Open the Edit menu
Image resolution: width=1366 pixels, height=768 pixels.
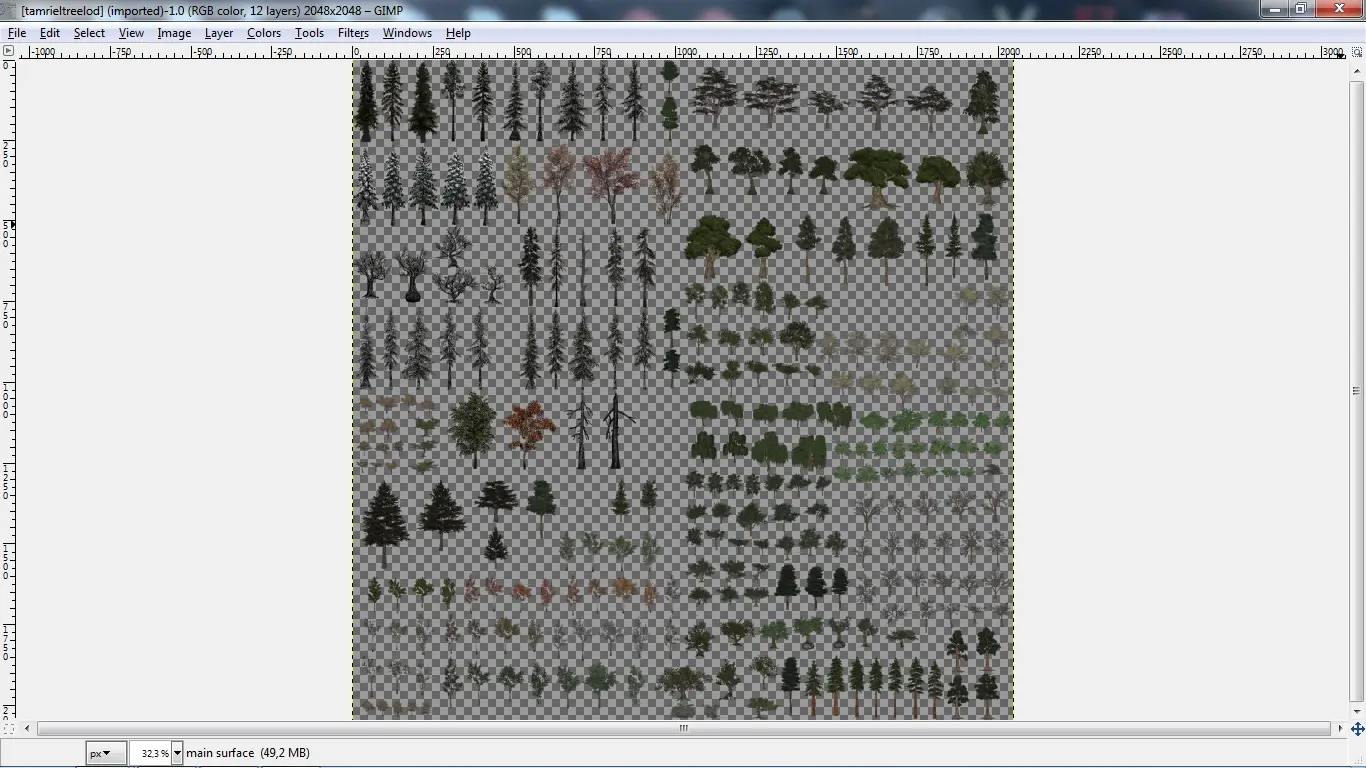tap(50, 33)
